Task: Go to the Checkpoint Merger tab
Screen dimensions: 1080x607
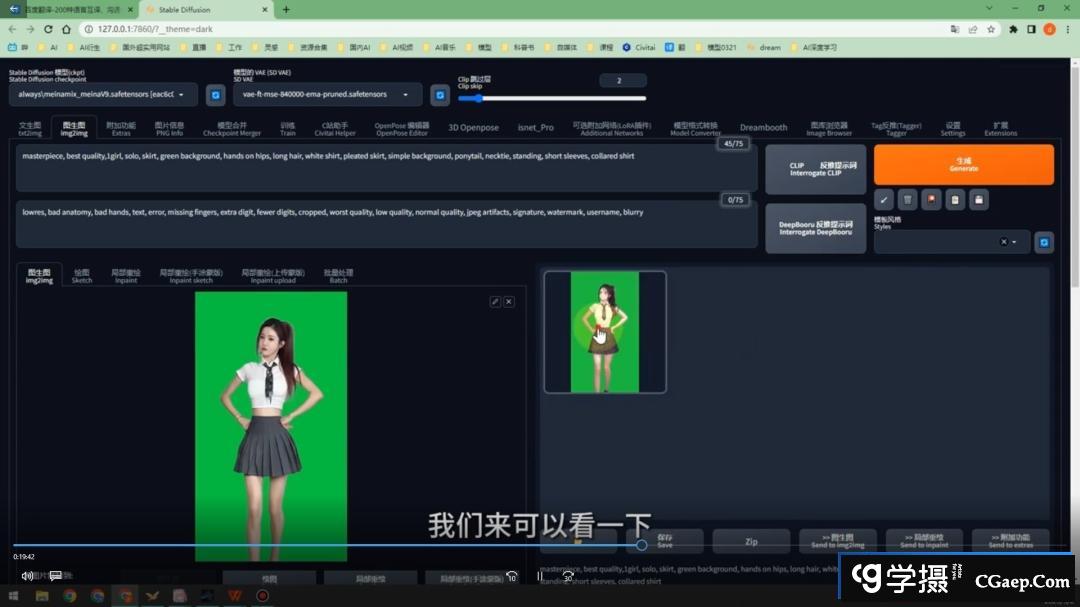Action: pyautogui.click(x=231, y=129)
